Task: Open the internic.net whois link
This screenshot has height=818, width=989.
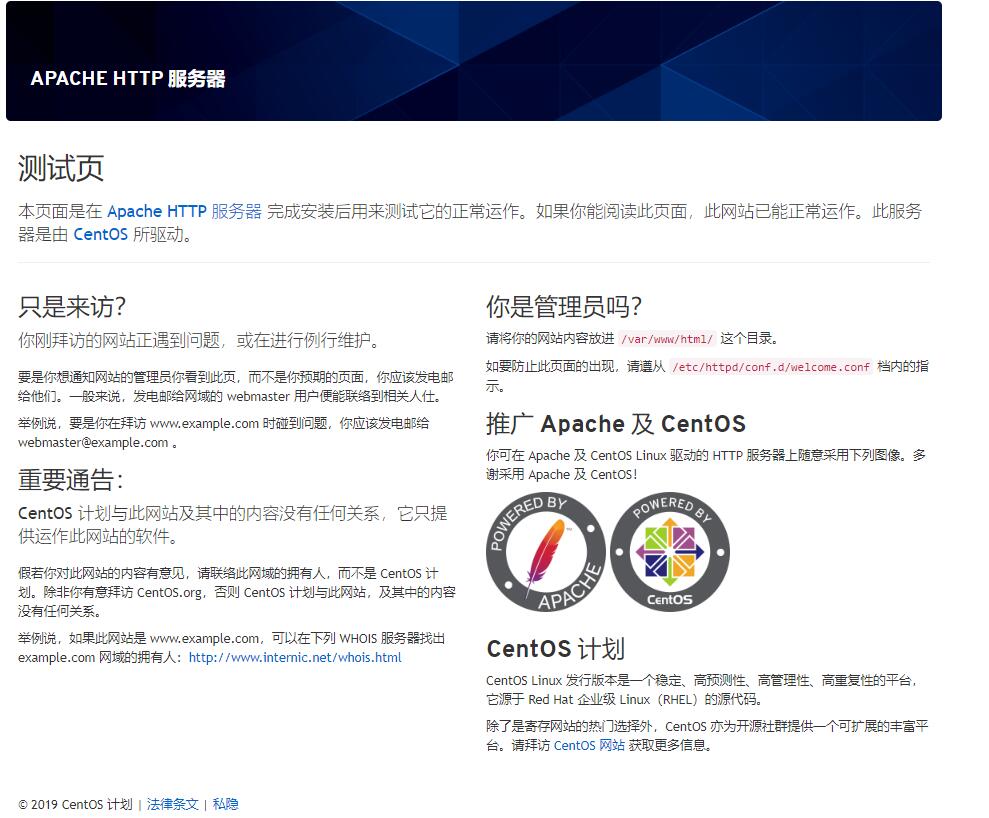Action: (295, 657)
